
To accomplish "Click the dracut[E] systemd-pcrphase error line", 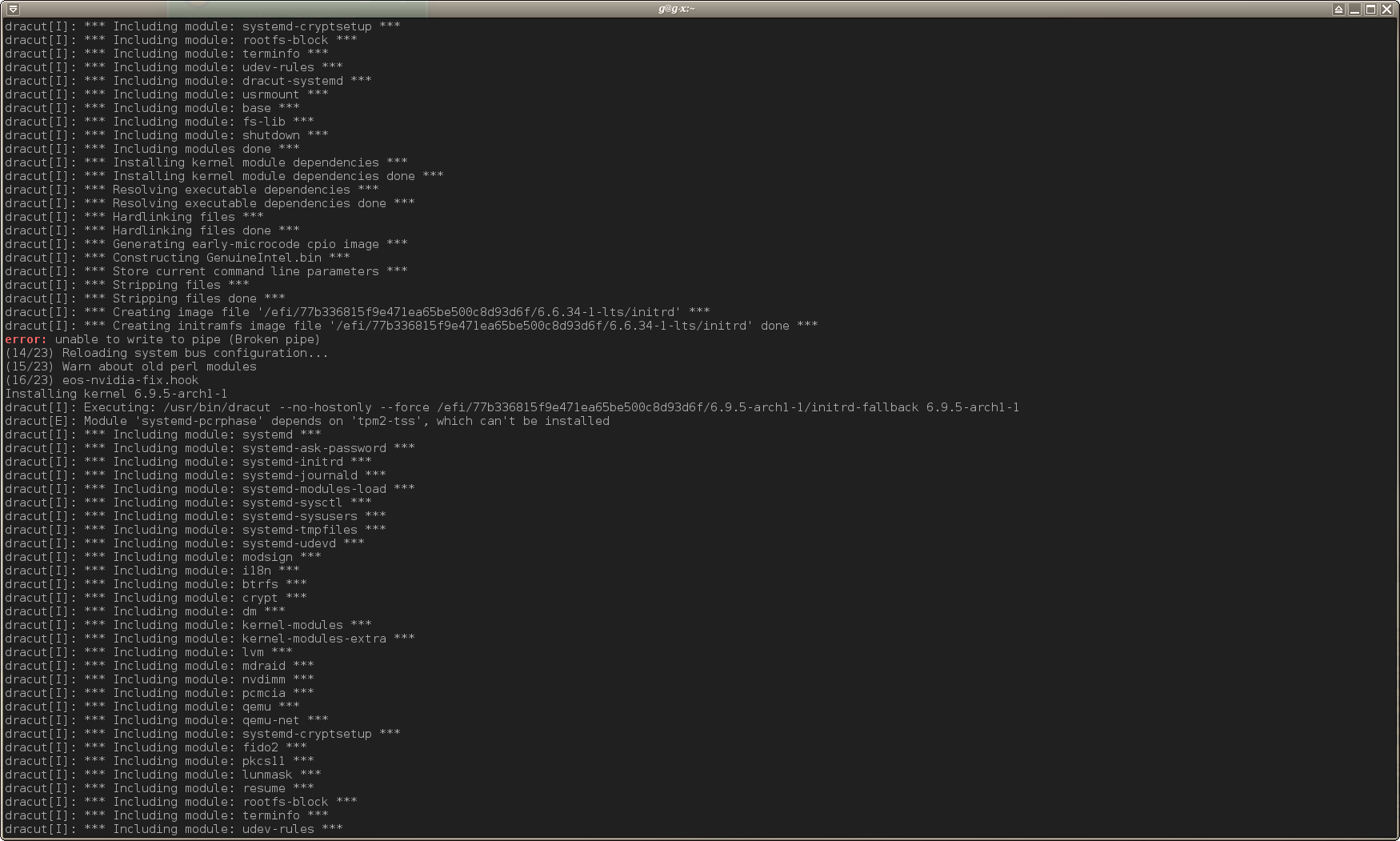I will (x=307, y=421).
